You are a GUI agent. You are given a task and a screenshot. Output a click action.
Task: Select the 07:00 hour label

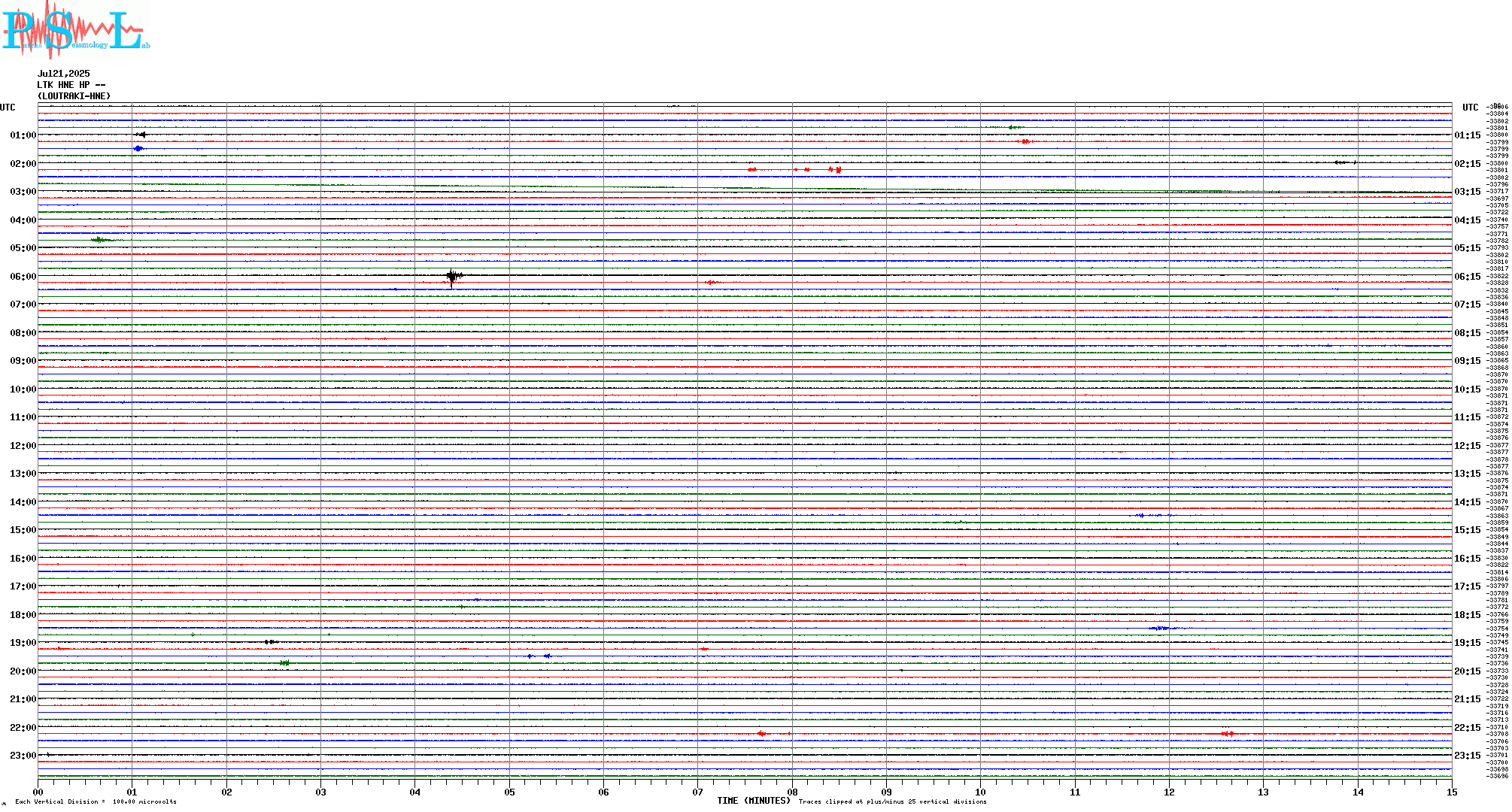[23, 304]
